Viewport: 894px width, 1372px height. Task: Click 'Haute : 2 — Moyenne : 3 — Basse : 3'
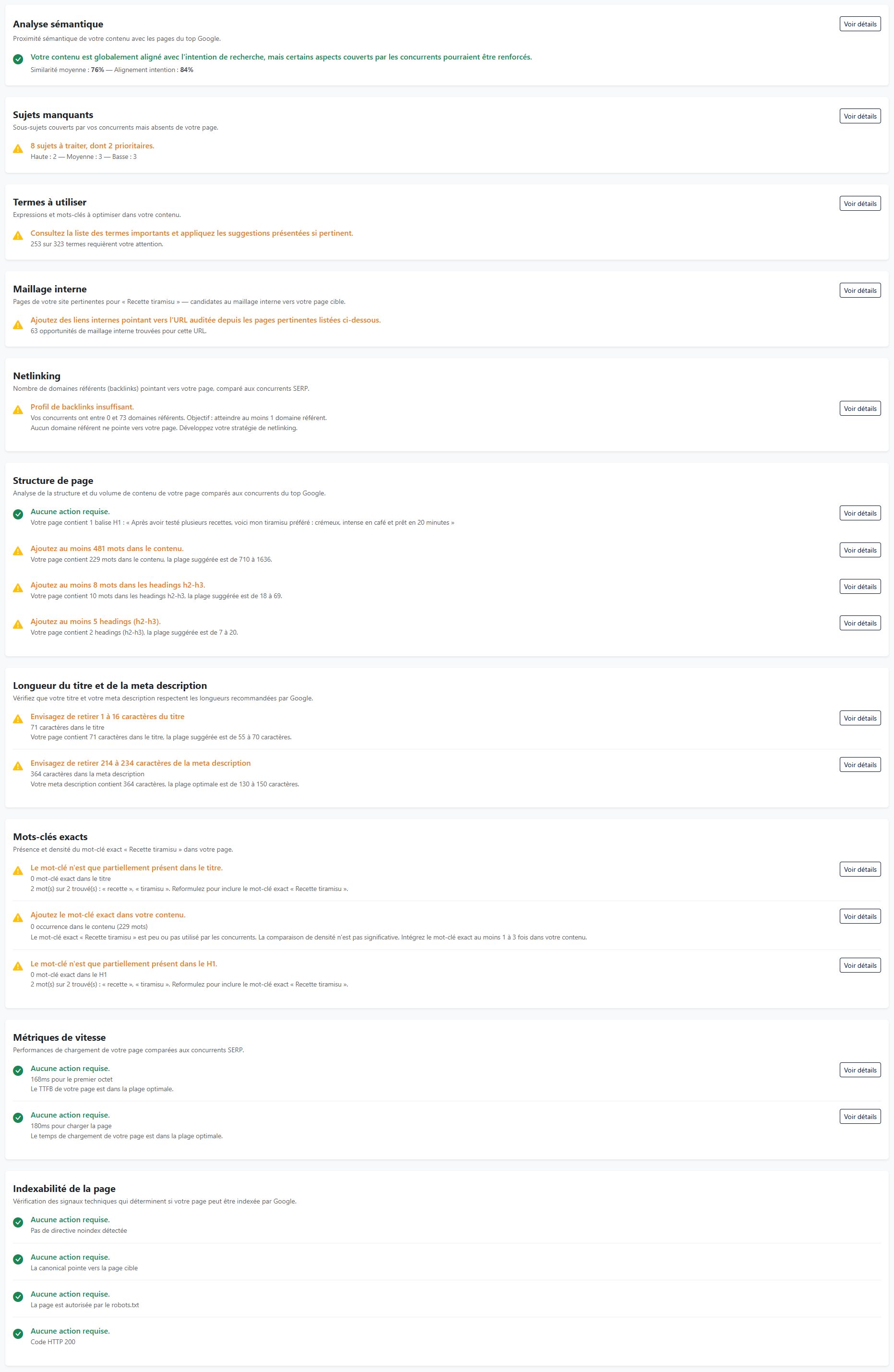[x=83, y=157]
